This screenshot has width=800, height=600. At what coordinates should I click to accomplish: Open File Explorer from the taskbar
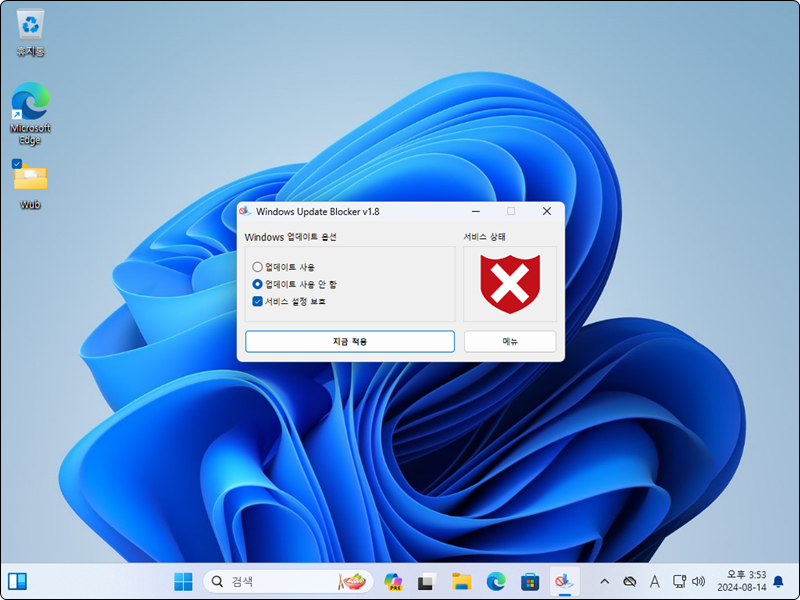(x=460, y=581)
